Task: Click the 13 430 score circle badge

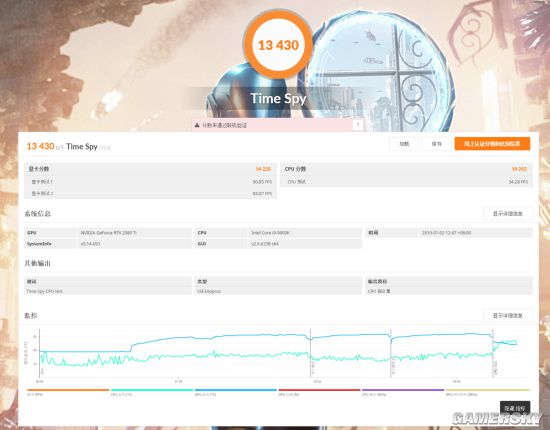Action: pyautogui.click(x=278, y=45)
